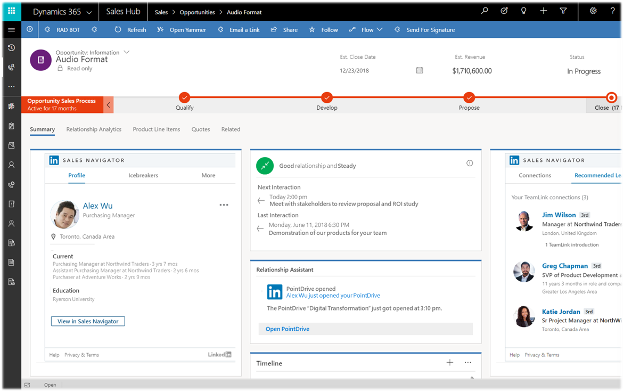
Task: Open the task flow icon in top bar
Action: click(504, 11)
